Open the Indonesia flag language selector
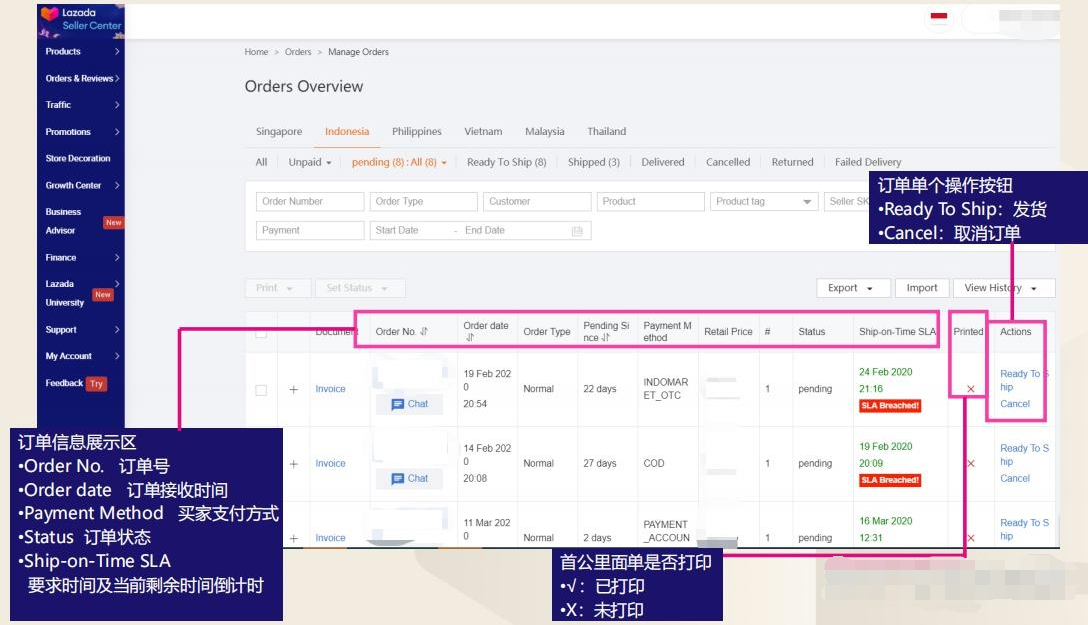The width and height of the screenshot is (1088, 625). 939,17
